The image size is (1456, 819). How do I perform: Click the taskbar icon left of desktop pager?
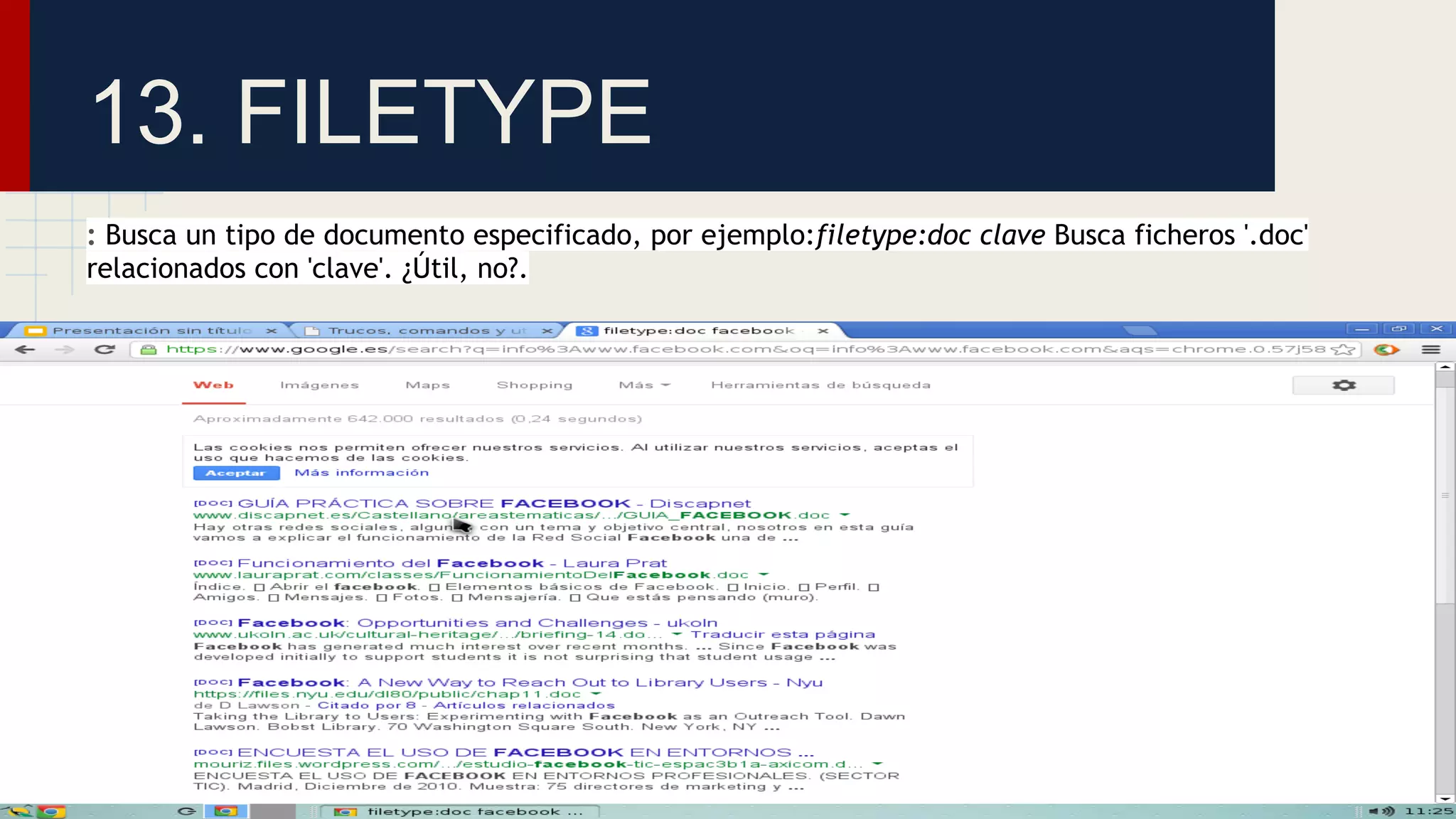click(x=186, y=811)
